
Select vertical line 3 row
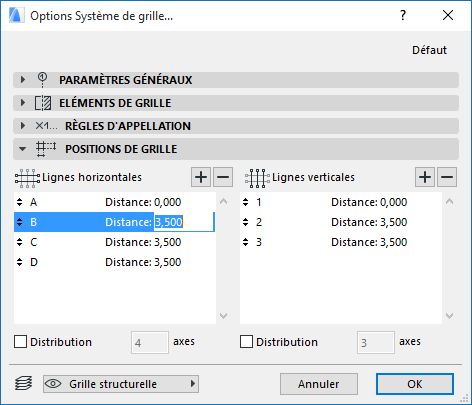click(341, 242)
